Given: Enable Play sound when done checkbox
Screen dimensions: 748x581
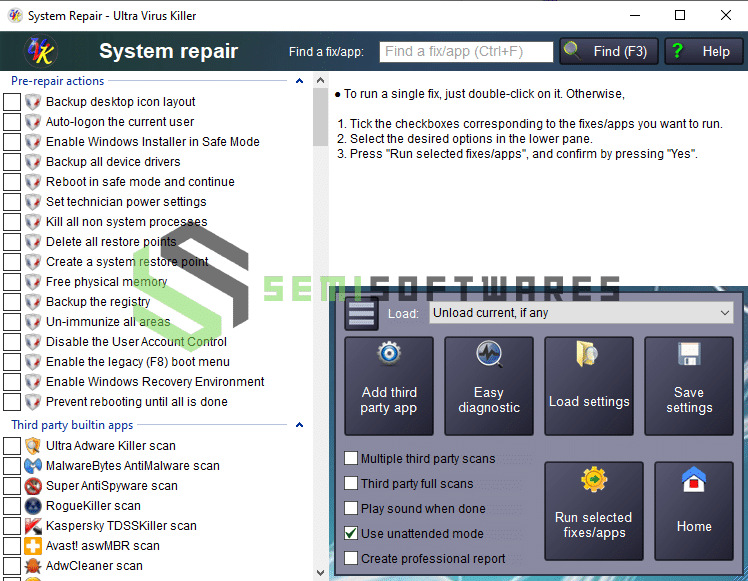Looking at the screenshot, I should 351,508.
